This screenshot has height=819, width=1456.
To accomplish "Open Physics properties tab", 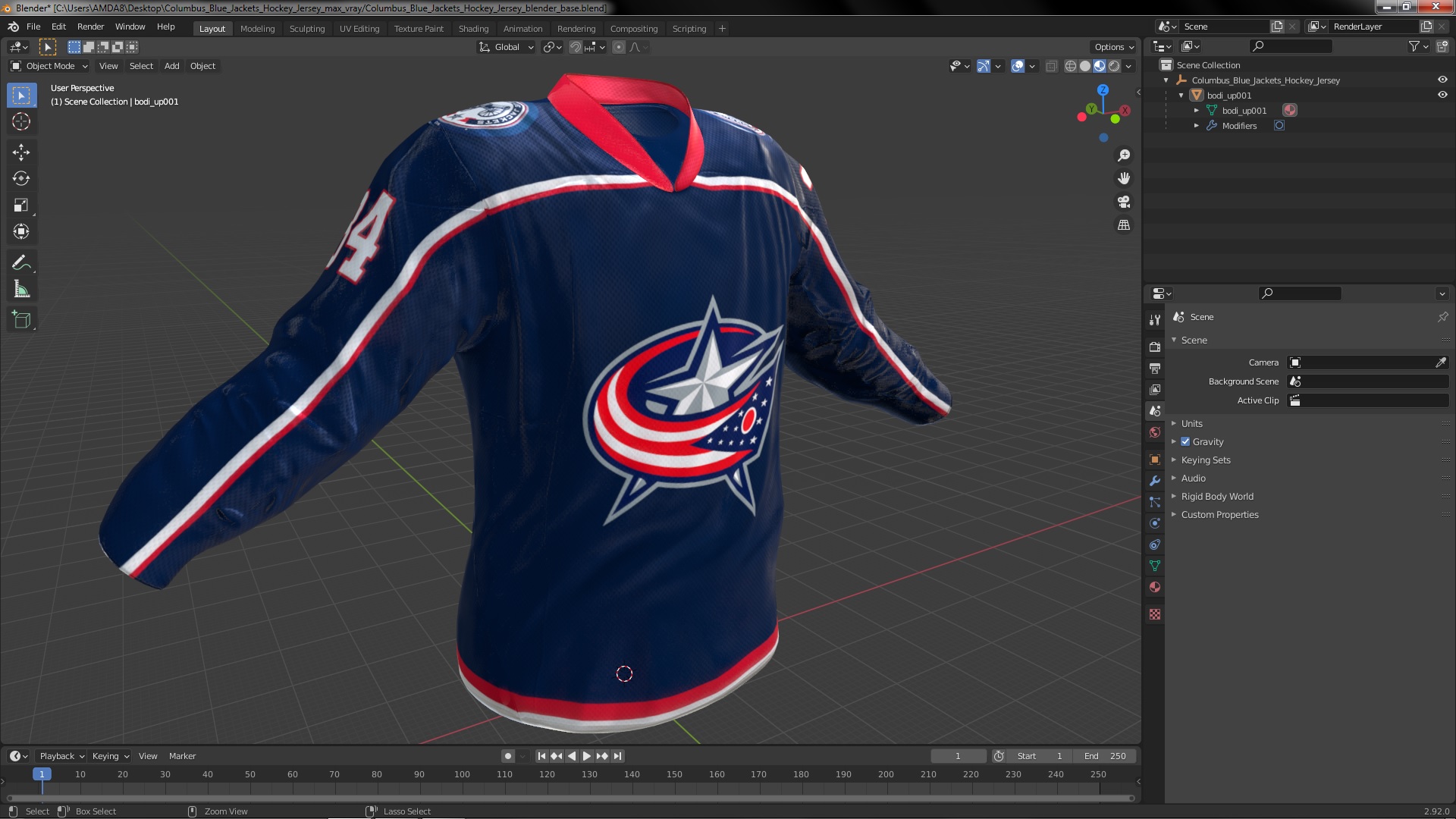I will pos(1155,523).
